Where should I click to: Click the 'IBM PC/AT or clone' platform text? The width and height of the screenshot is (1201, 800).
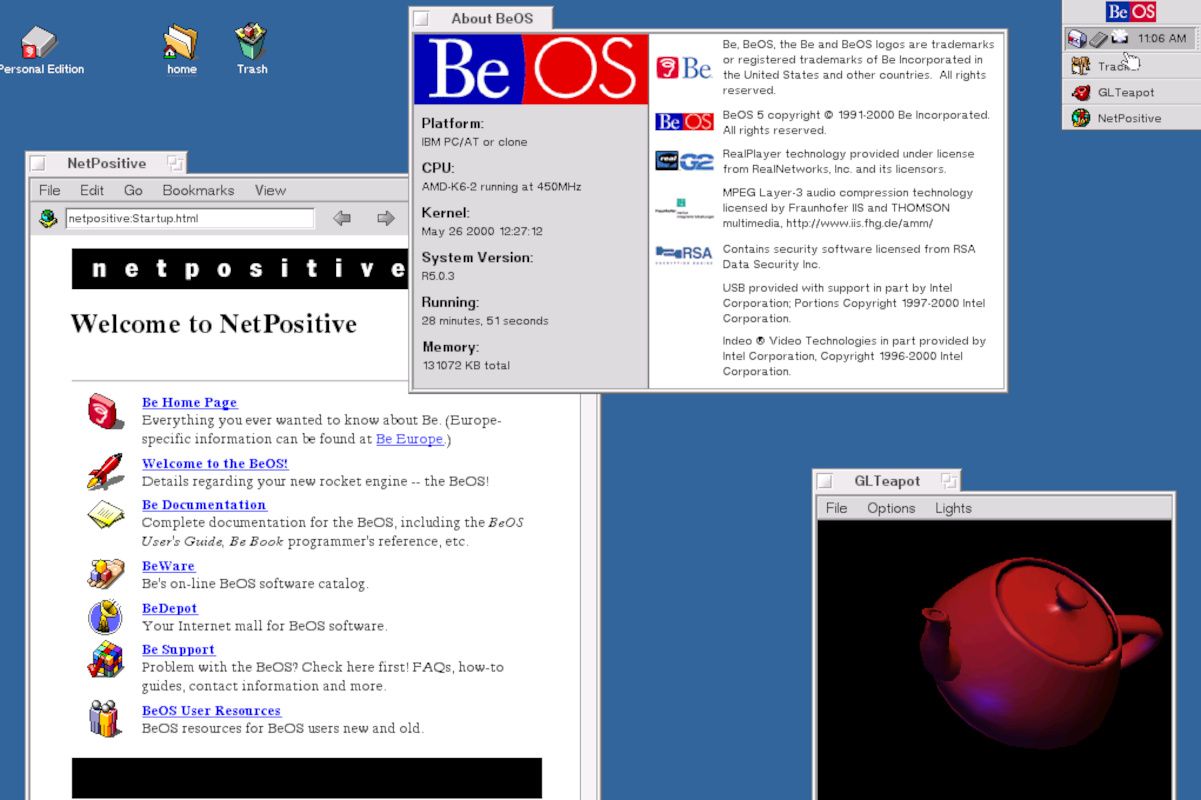click(x=474, y=142)
